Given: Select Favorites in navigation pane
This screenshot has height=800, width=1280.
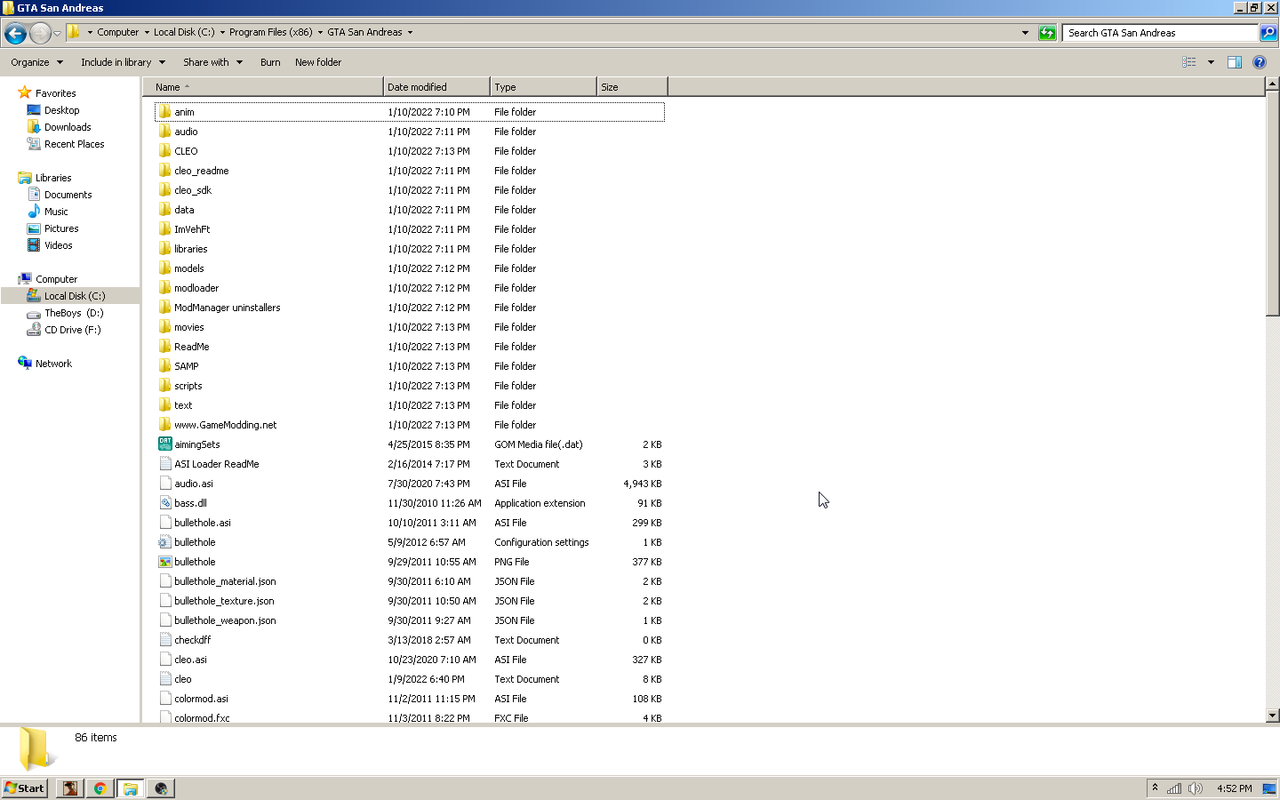Looking at the screenshot, I should pyautogui.click(x=55, y=93).
